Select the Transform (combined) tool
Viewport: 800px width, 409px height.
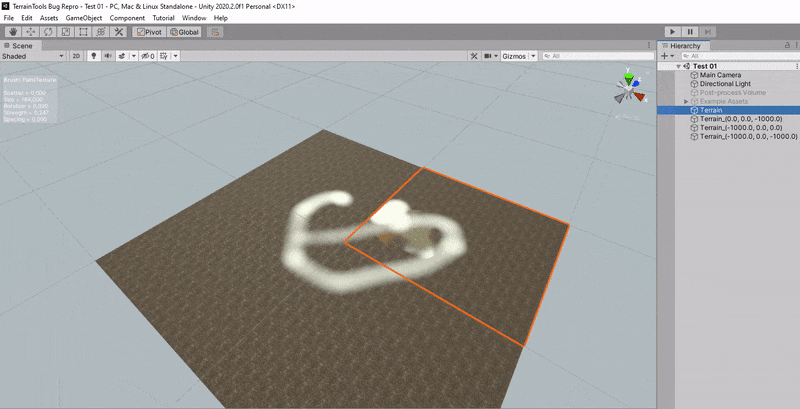[101, 32]
